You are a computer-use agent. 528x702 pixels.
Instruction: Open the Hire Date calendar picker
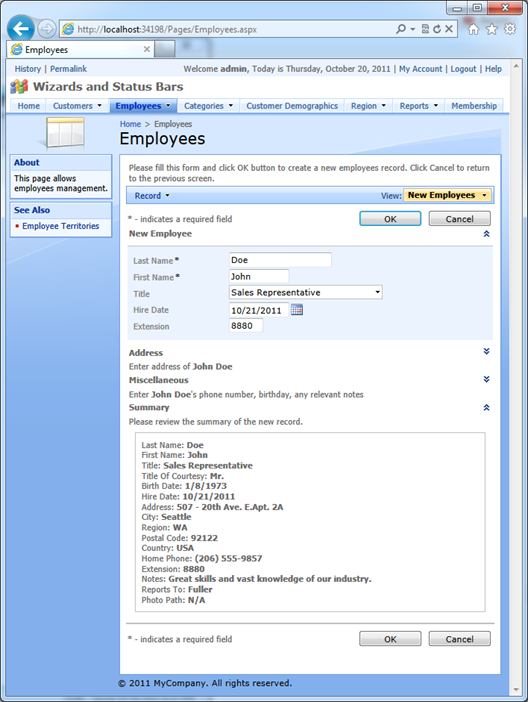tap(297, 309)
